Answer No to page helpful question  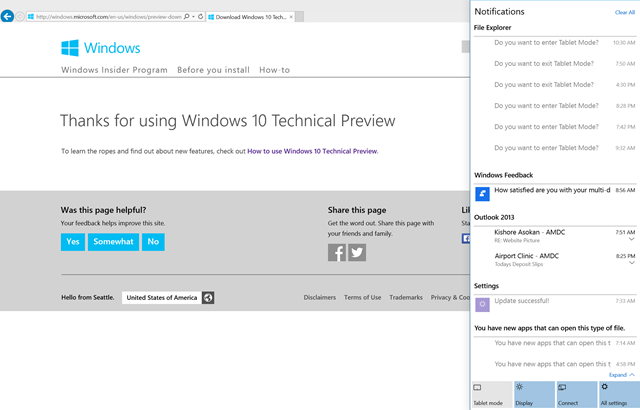pos(153,242)
